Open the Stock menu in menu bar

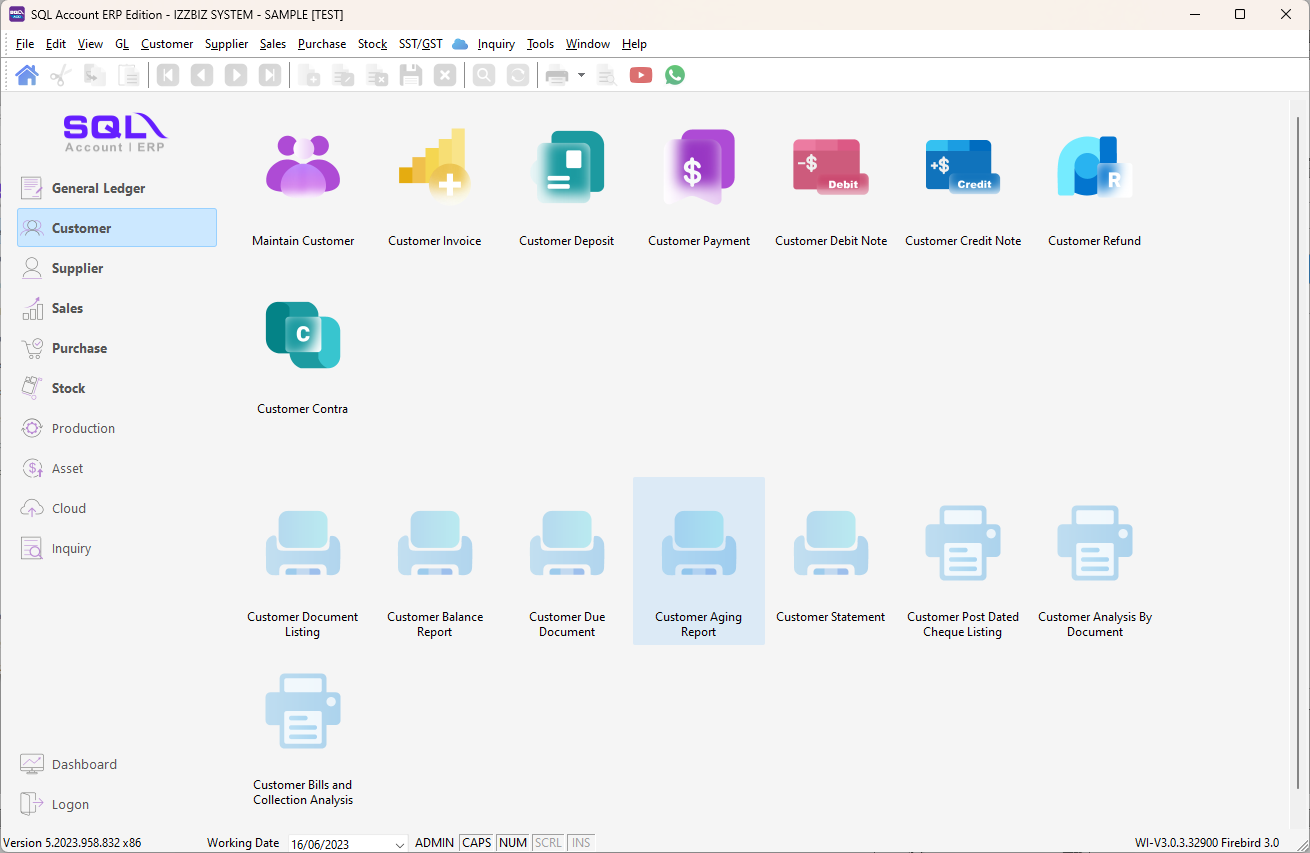(x=372, y=44)
